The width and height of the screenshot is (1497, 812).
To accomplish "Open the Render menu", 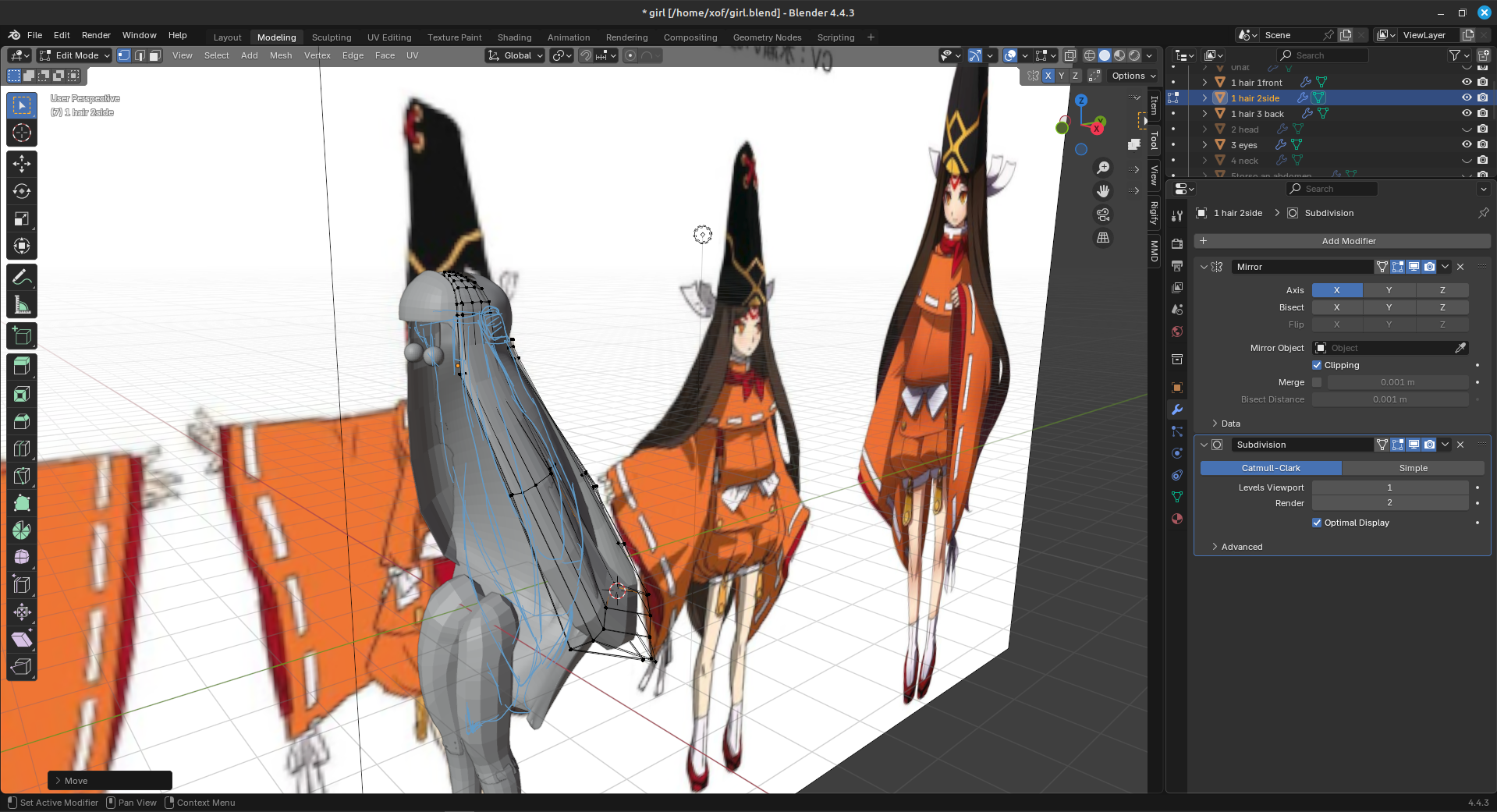I will coord(96,35).
